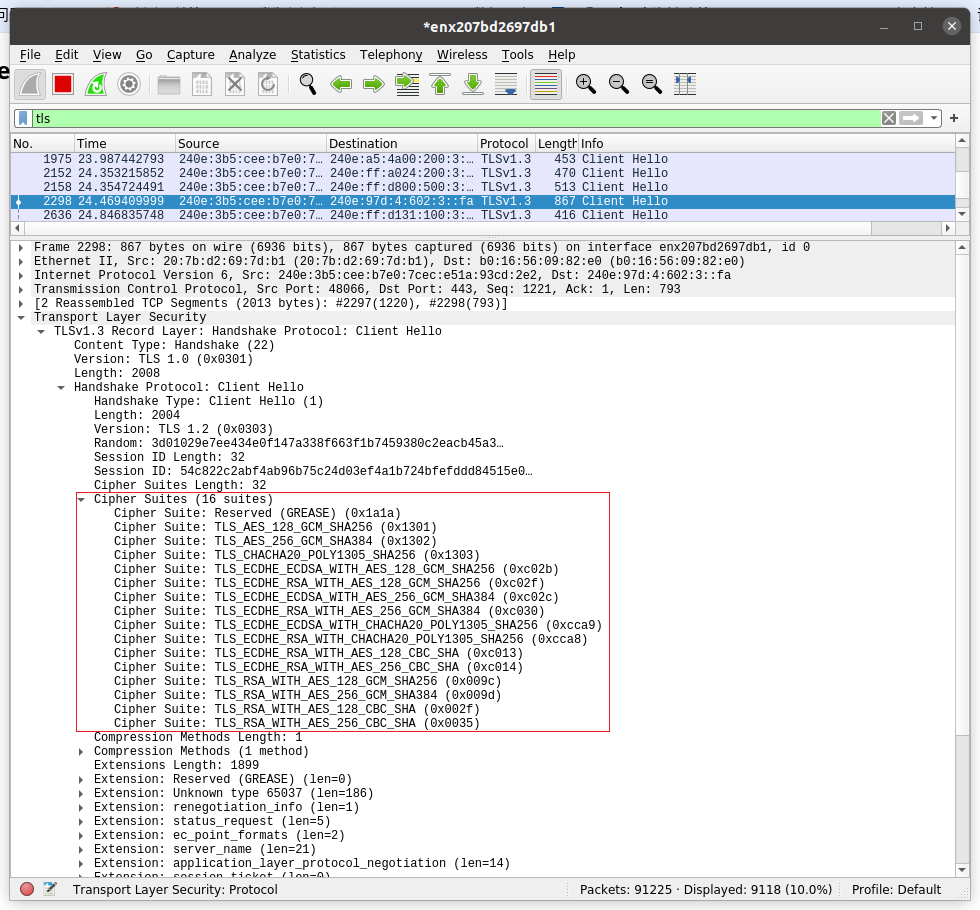Go to the first packet

440,85
